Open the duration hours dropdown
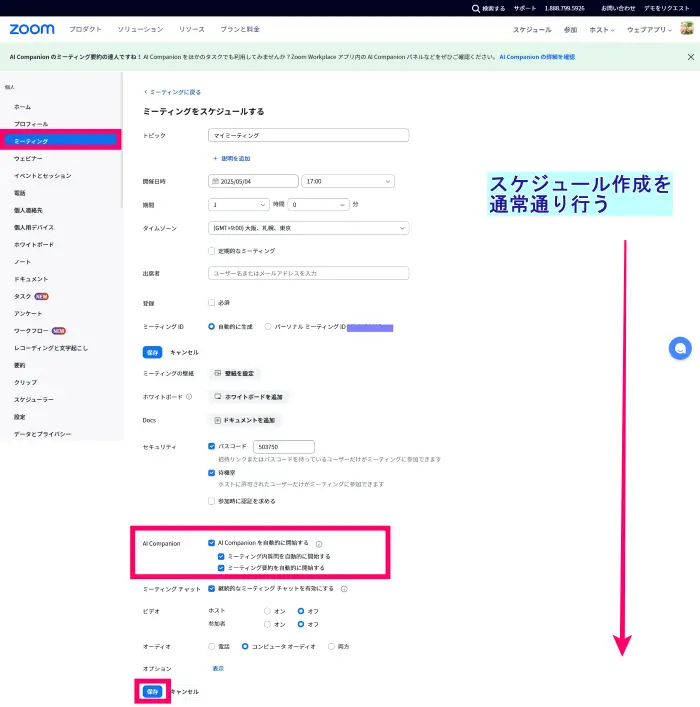The image size is (700, 707). [x=239, y=205]
